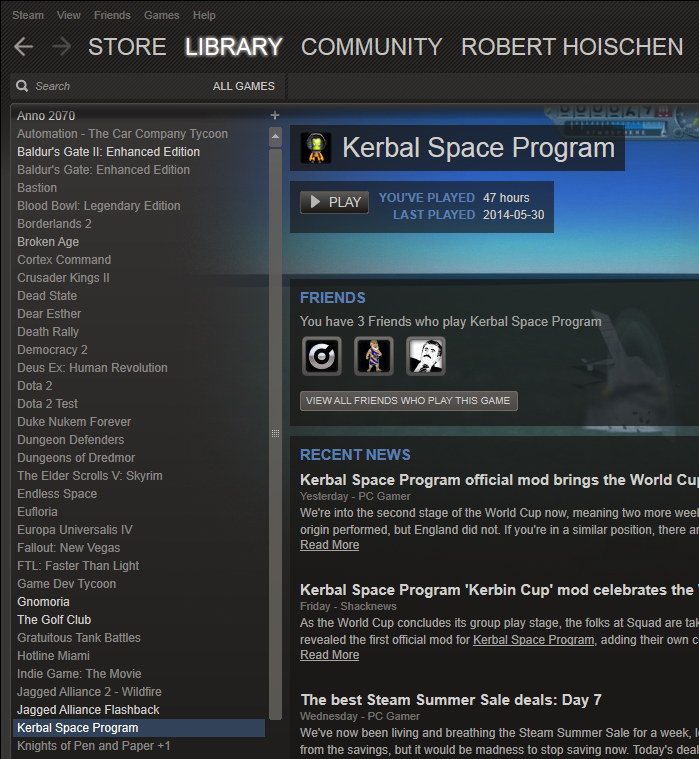Screen dimensions: 699x759
Task: Open the second friend's avatar with the robed figure
Action: click(x=374, y=357)
